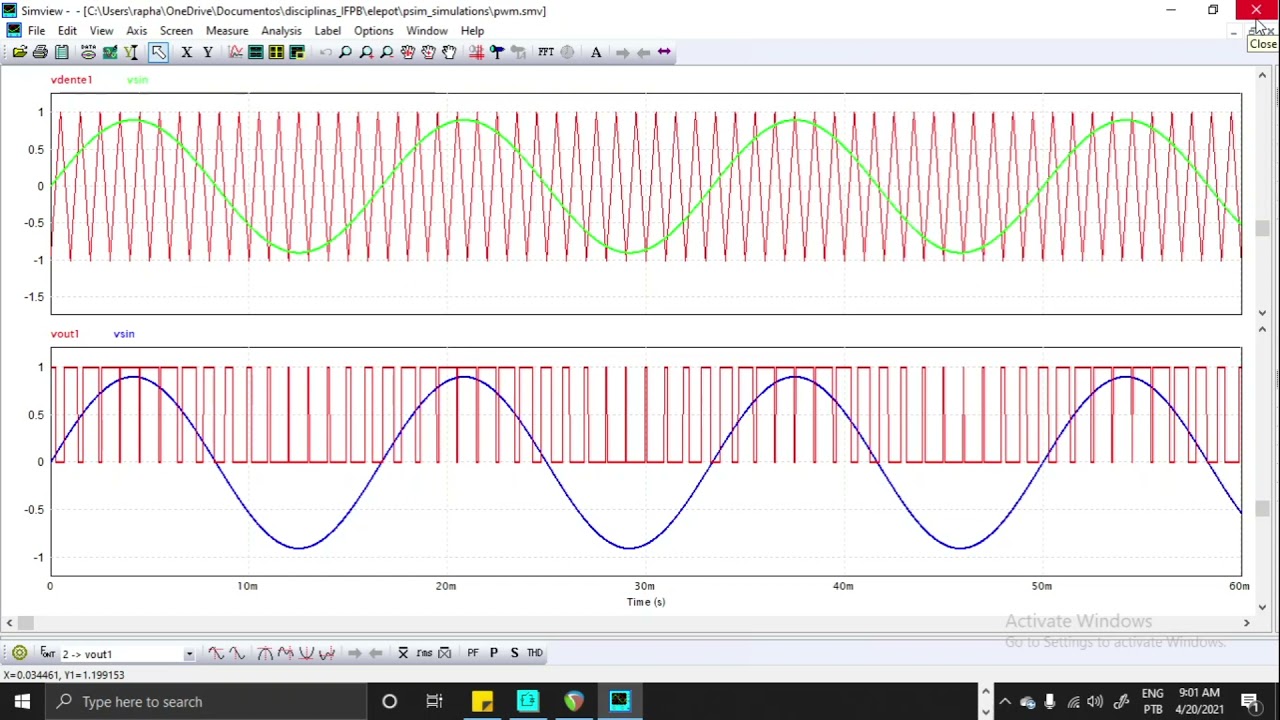The height and width of the screenshot is (720, 1280).
Task: Click the X axis settings button
Action: point(186,52)
